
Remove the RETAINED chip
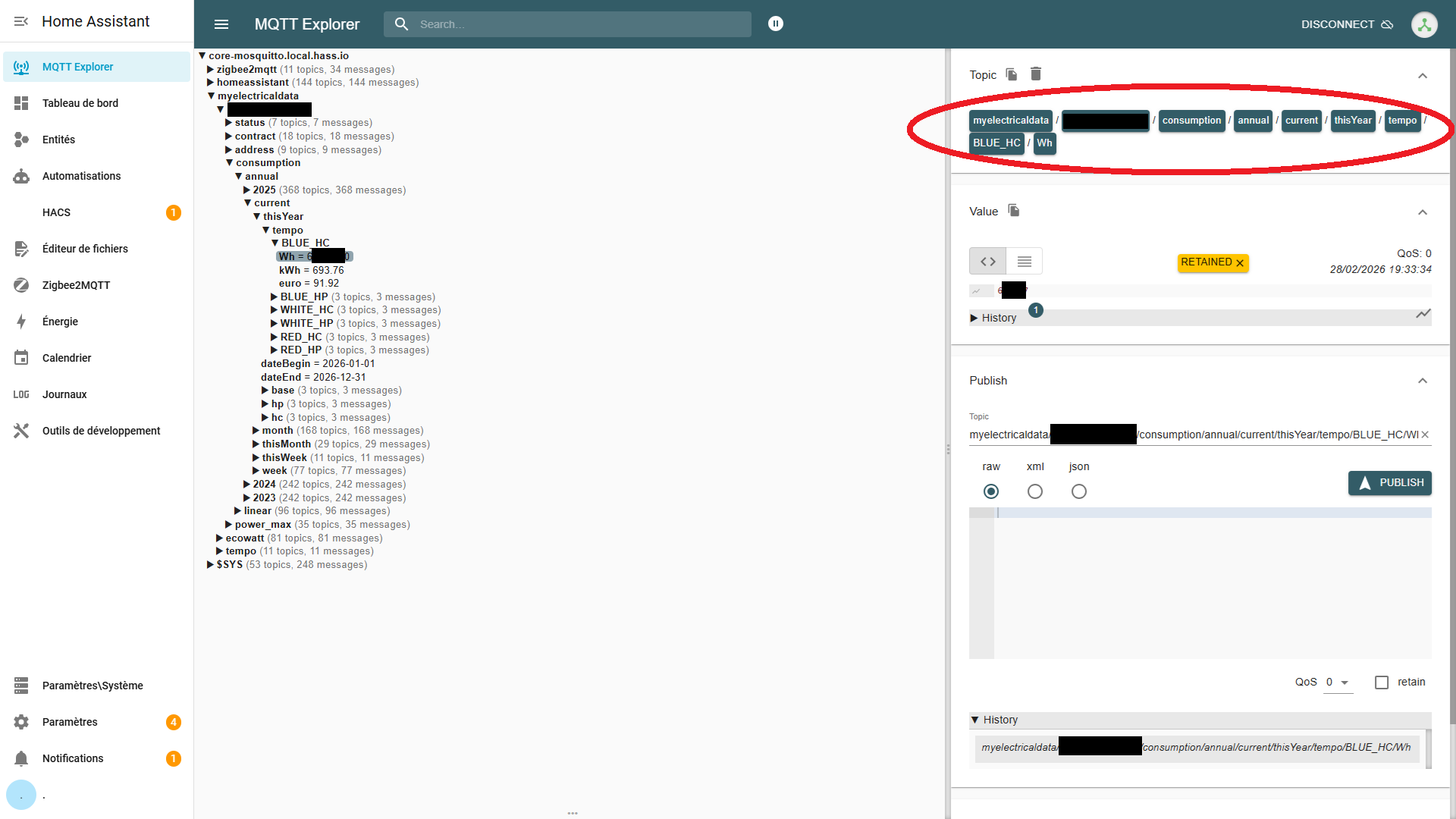1240,263
